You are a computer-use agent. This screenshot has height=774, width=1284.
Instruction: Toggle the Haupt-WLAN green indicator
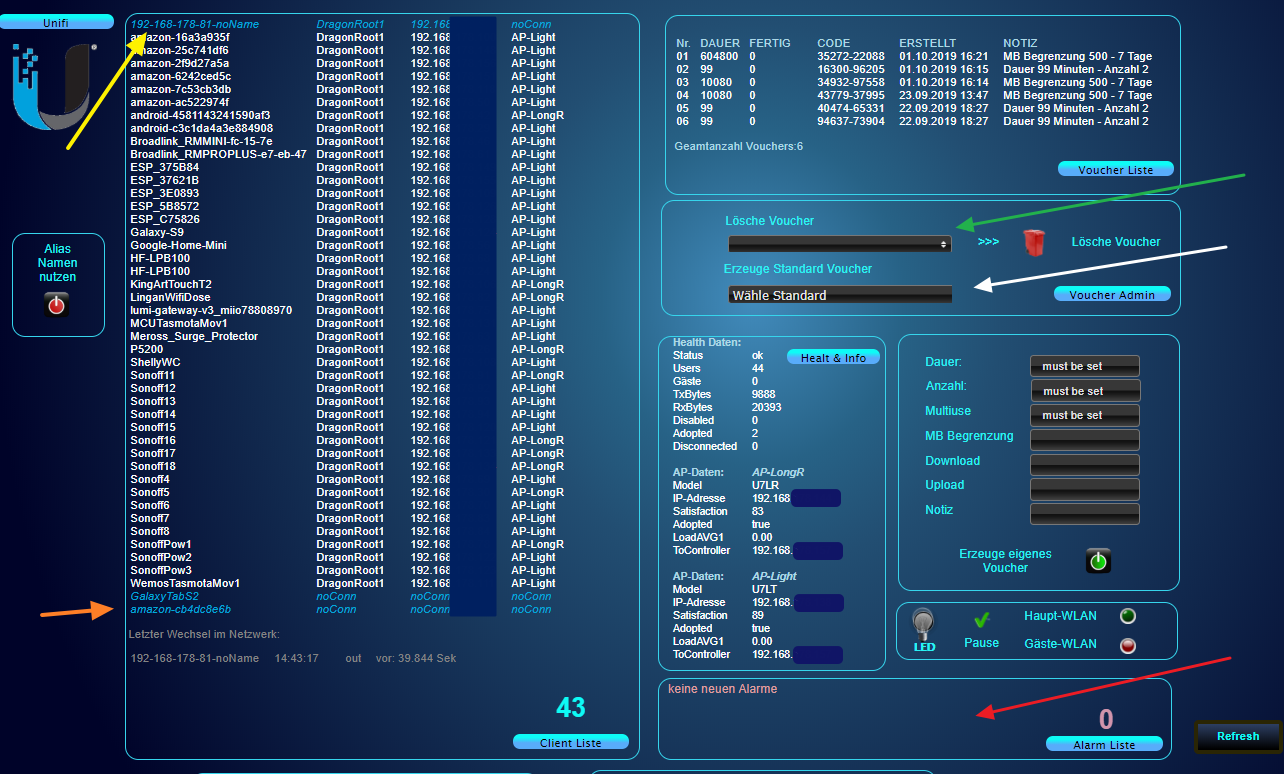click(x=1127, y=617)
